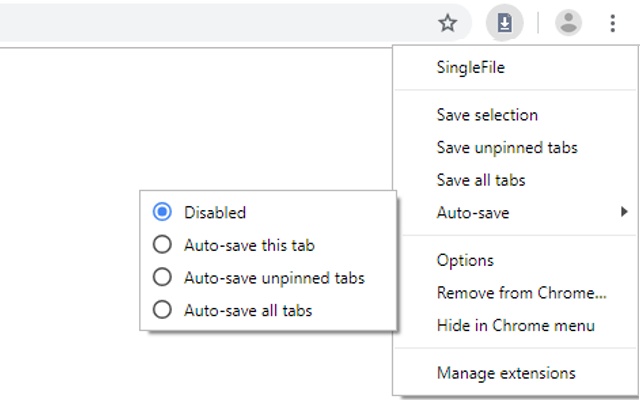Click the bookmark star icon
Image resolution: width=640 pixels, height=400 pixels.
click(x=448, y=23)
